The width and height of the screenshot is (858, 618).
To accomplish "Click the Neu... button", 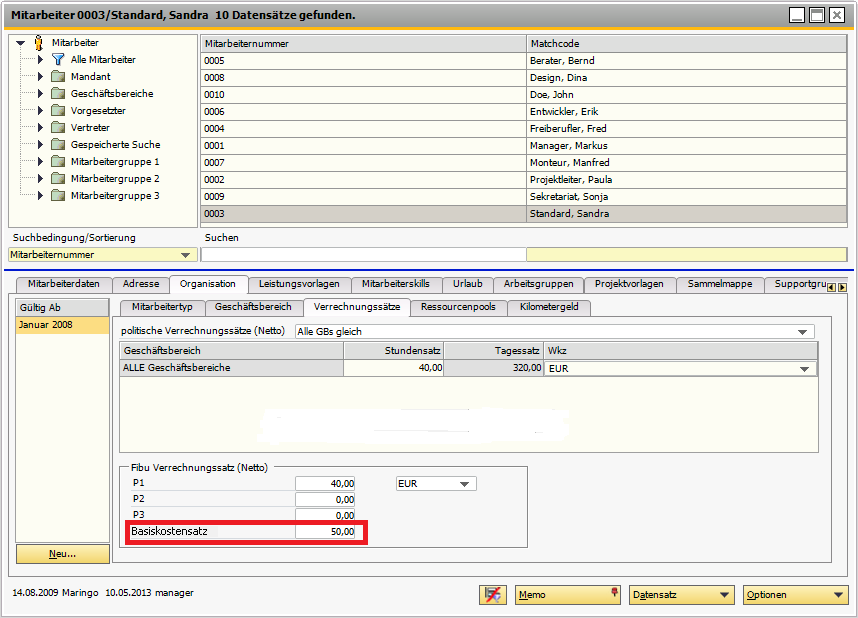I will pos(63,553).
